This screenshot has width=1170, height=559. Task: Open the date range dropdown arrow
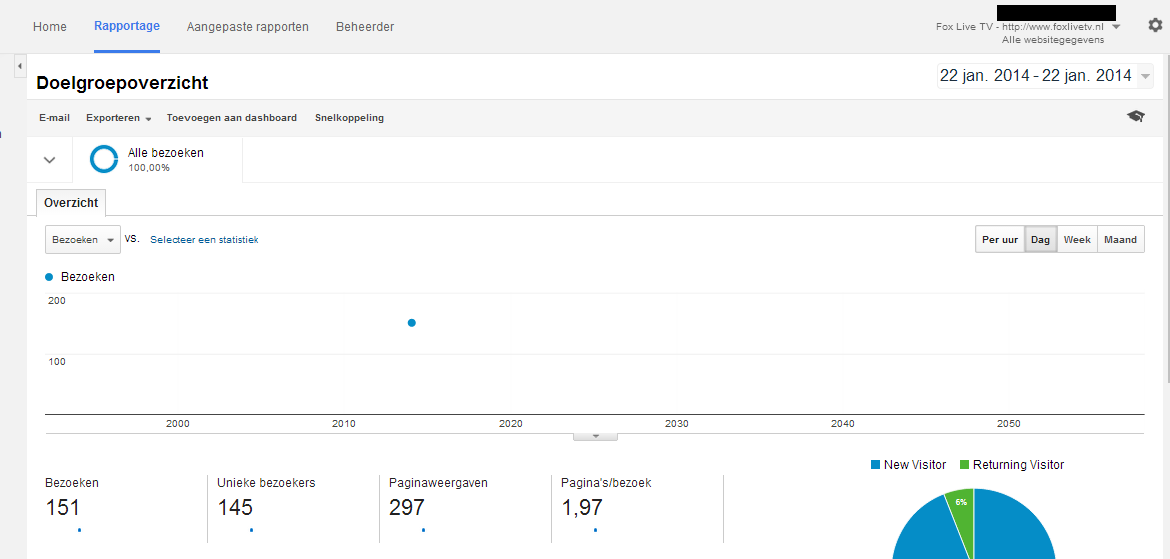pyautogui.click(x=1145, y=77)
